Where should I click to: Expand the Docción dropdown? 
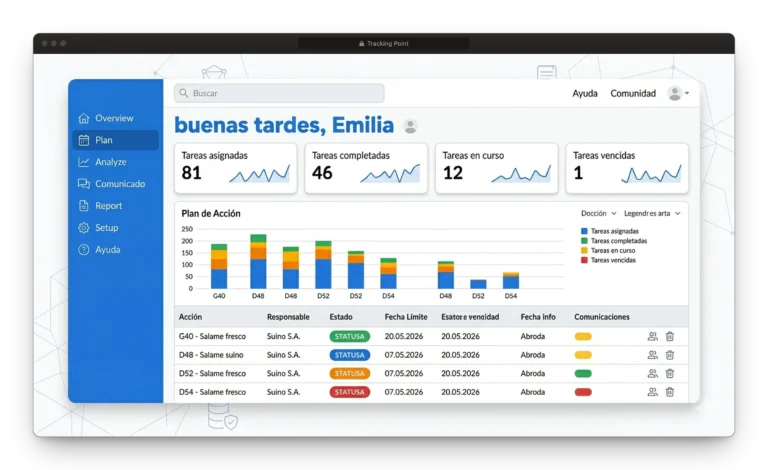tap(599, 213)
